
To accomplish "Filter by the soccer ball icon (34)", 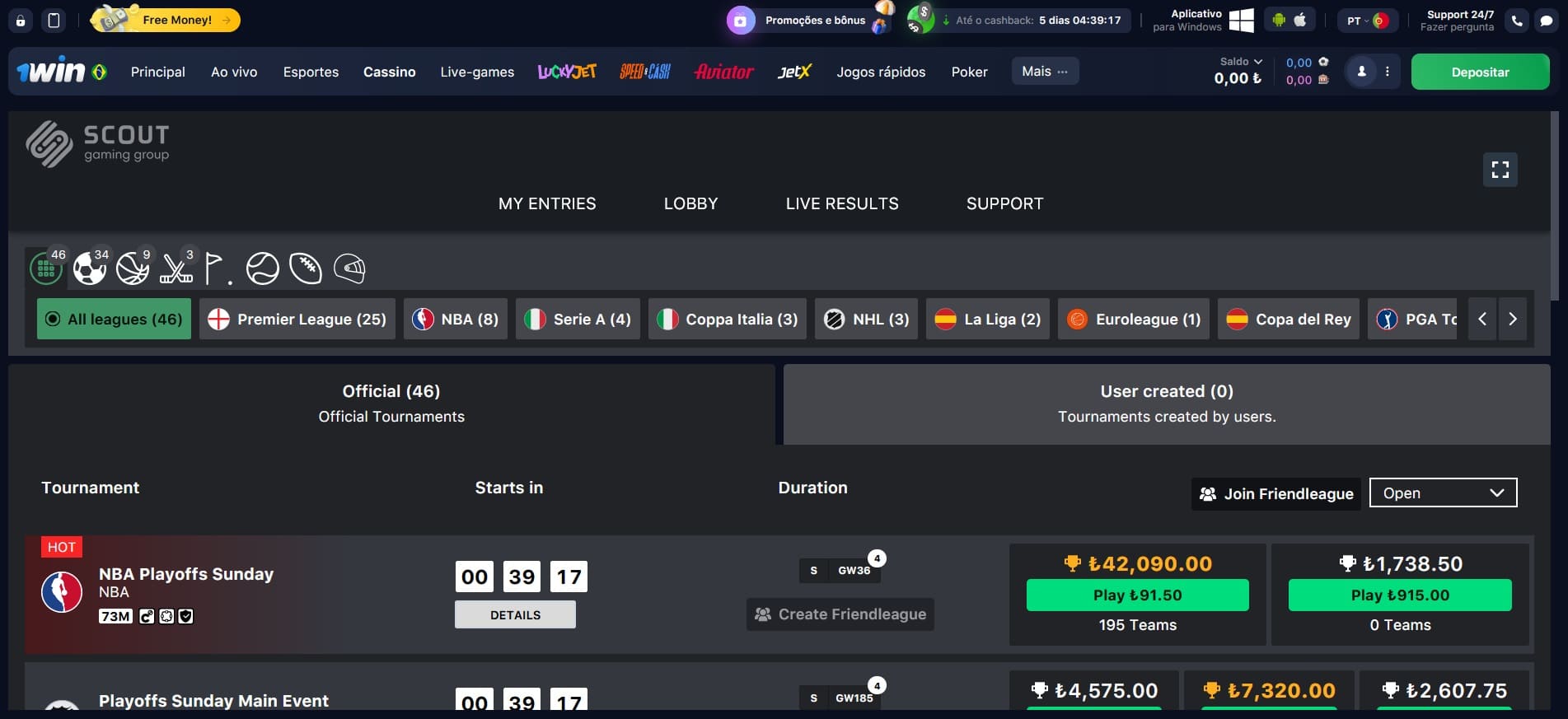I will click(x=90, y=268).
